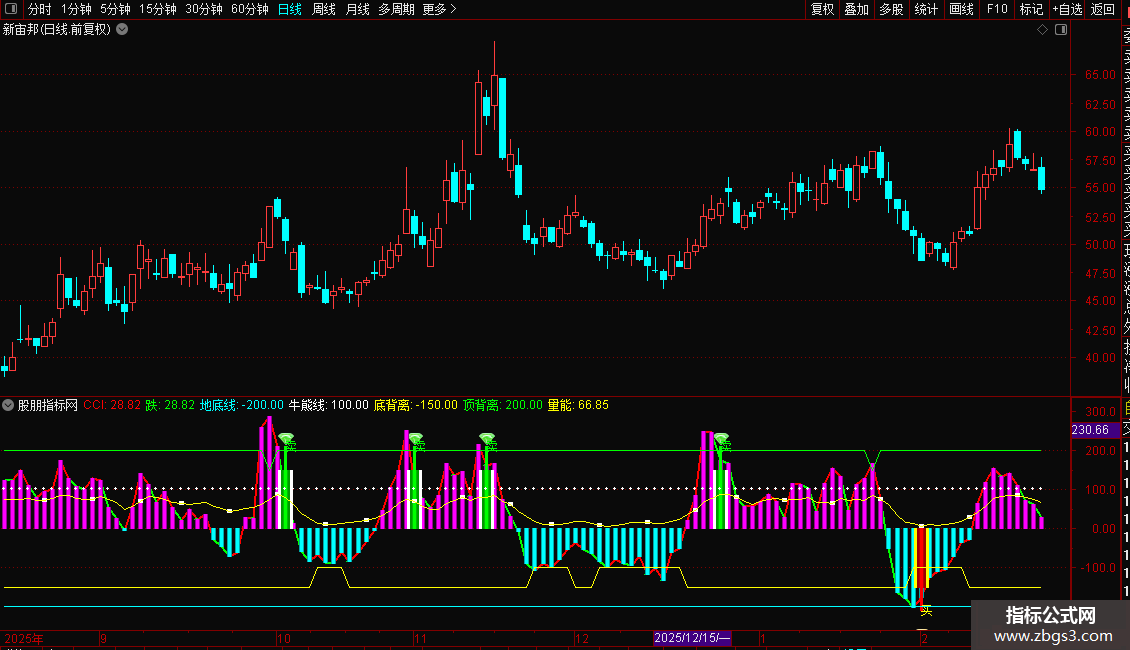Image resolution: width=1130 pixels, height=650 pixels.
Task: Click the 顶背离: 200.00 label
Action: click(x=502, y=405)
